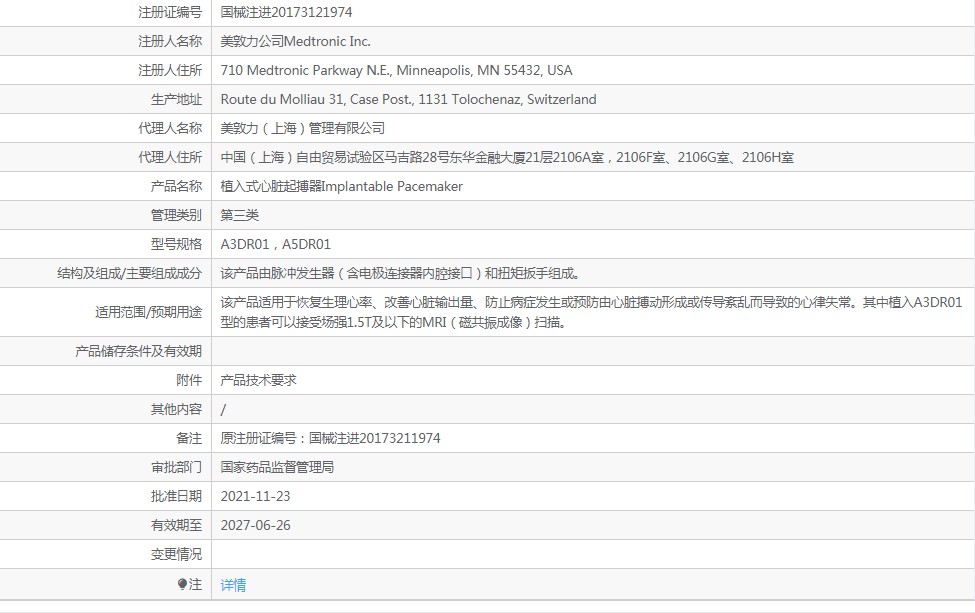
Task: Select attachment value 产品技术要求
Action: (258, 380)
